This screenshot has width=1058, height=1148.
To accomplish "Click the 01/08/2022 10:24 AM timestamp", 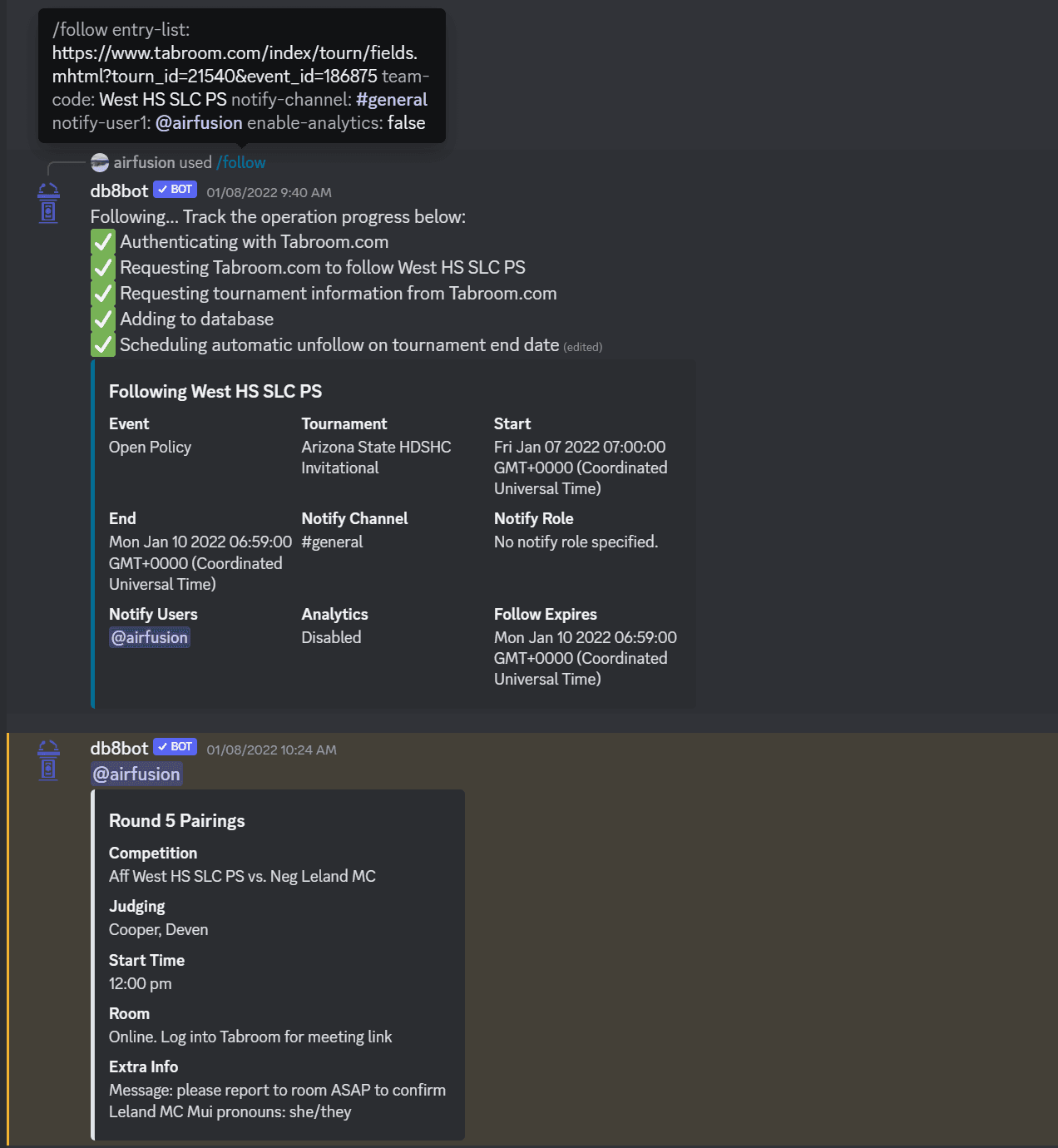I will point(271,750).
